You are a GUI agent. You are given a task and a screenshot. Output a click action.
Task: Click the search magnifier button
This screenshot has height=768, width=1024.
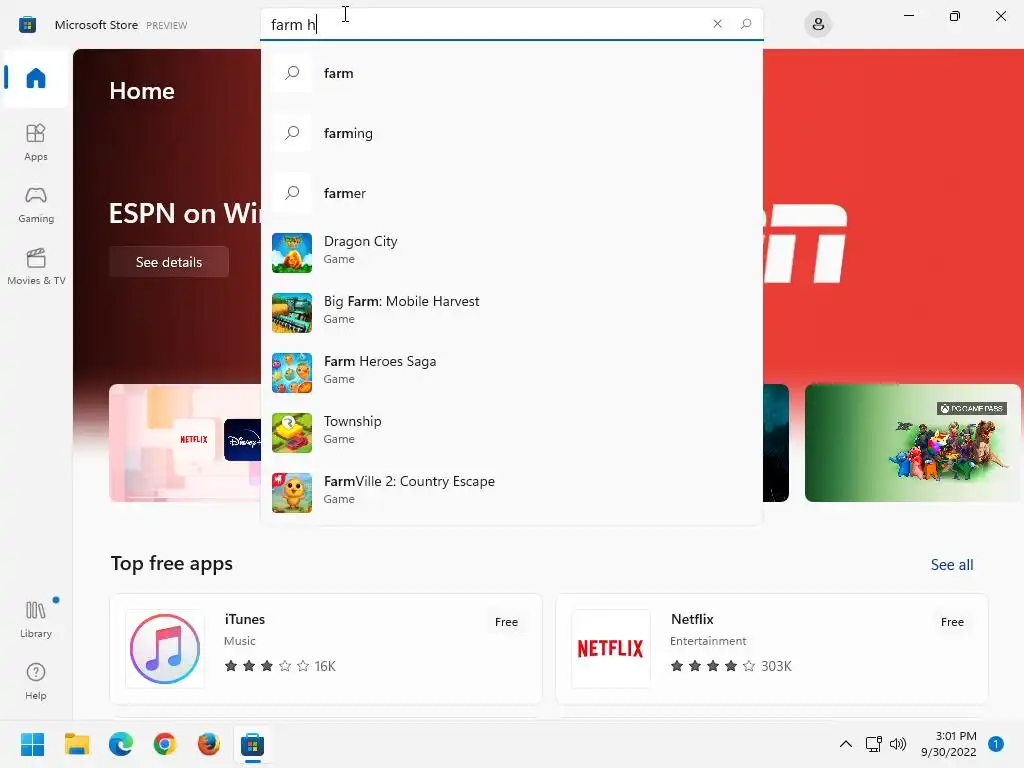[x=746, y=24]
